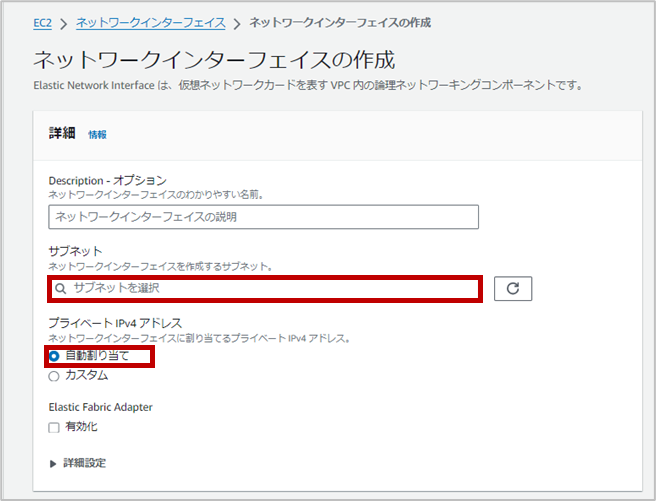
Task: Click the page title ネットワークインターフェイスの作成
Action: pyautogui.click(x=214, y=59)
